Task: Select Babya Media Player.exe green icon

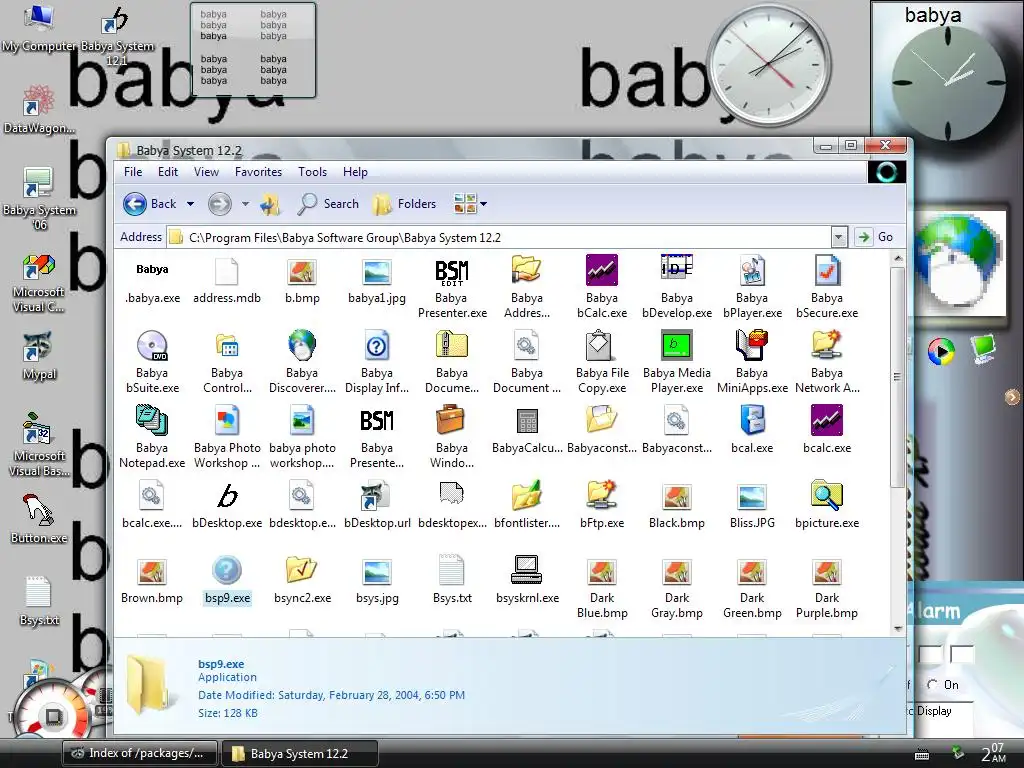Action: pyautogui.click(x=677, y=345)
